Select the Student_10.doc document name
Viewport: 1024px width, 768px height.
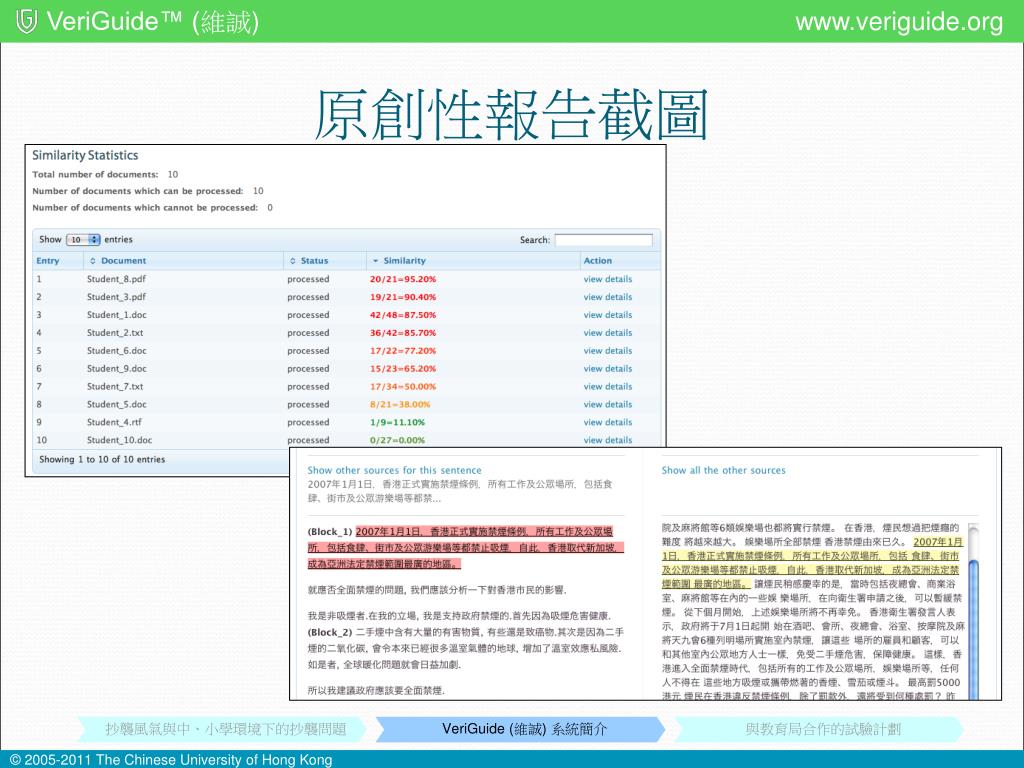point(120,440)
